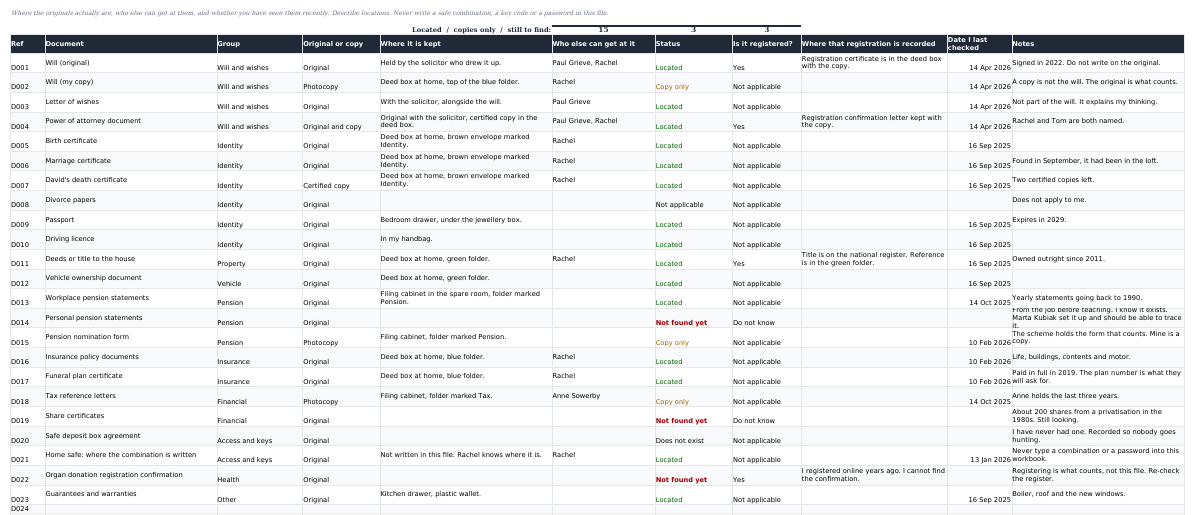
Task: Click 'Guarantees and warranties' cell
Action: click(x=131, y=495)
